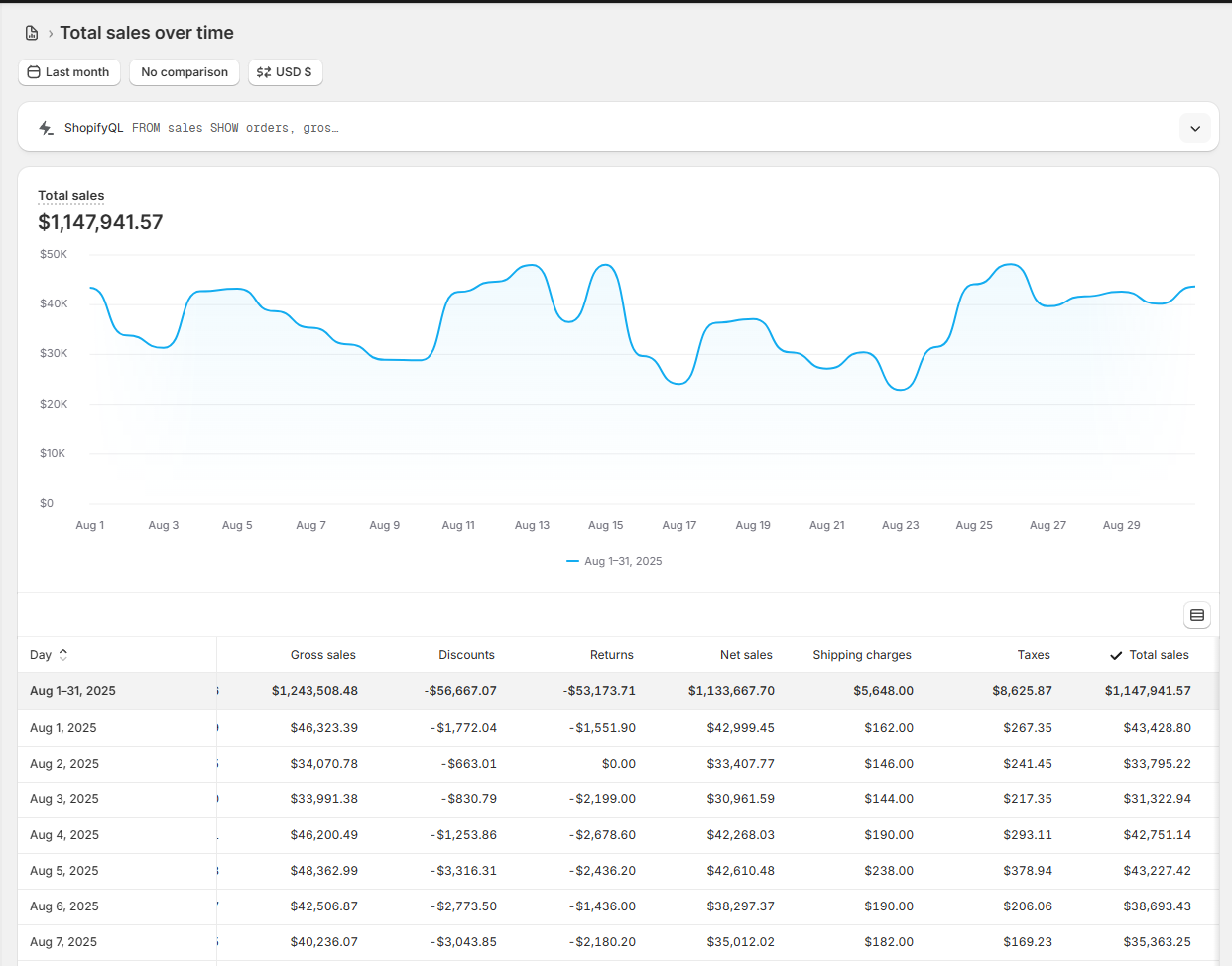Open the No comparison dropdown
The image size is (1232, 966).
[185, 72]
